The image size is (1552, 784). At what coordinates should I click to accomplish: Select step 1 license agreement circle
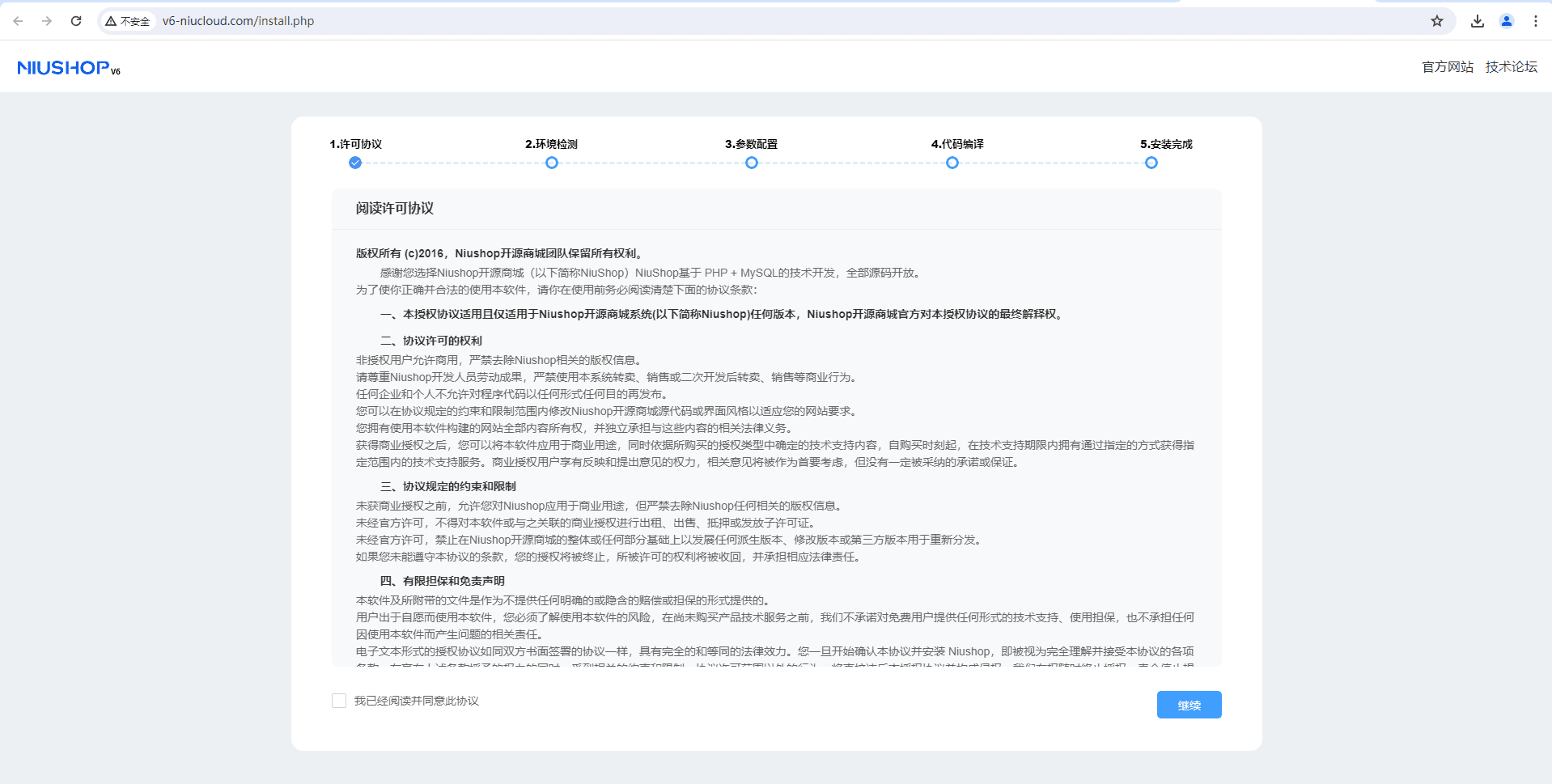[x=355, y=163]
